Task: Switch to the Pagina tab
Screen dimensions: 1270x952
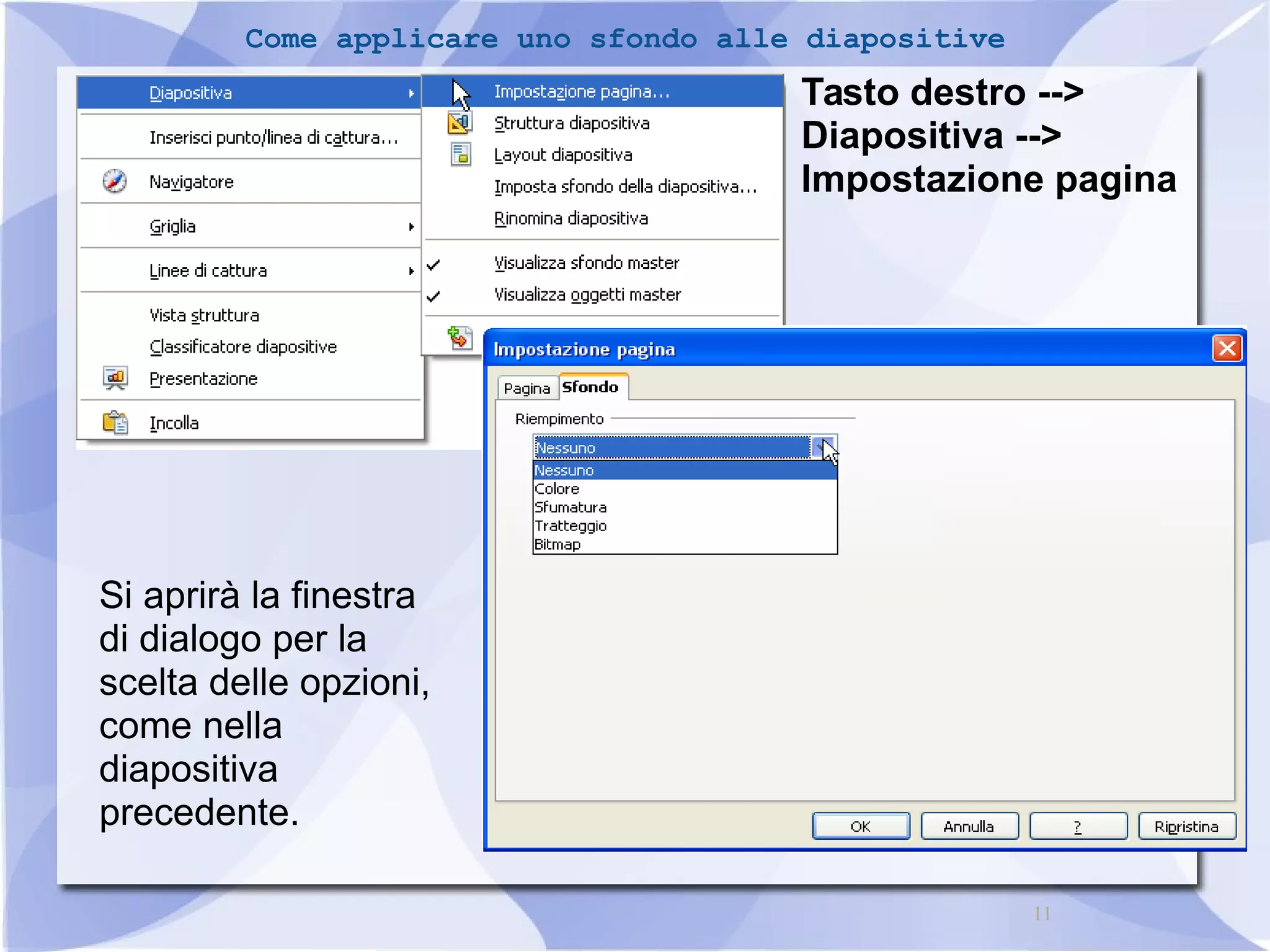Action: coord(527,389)
